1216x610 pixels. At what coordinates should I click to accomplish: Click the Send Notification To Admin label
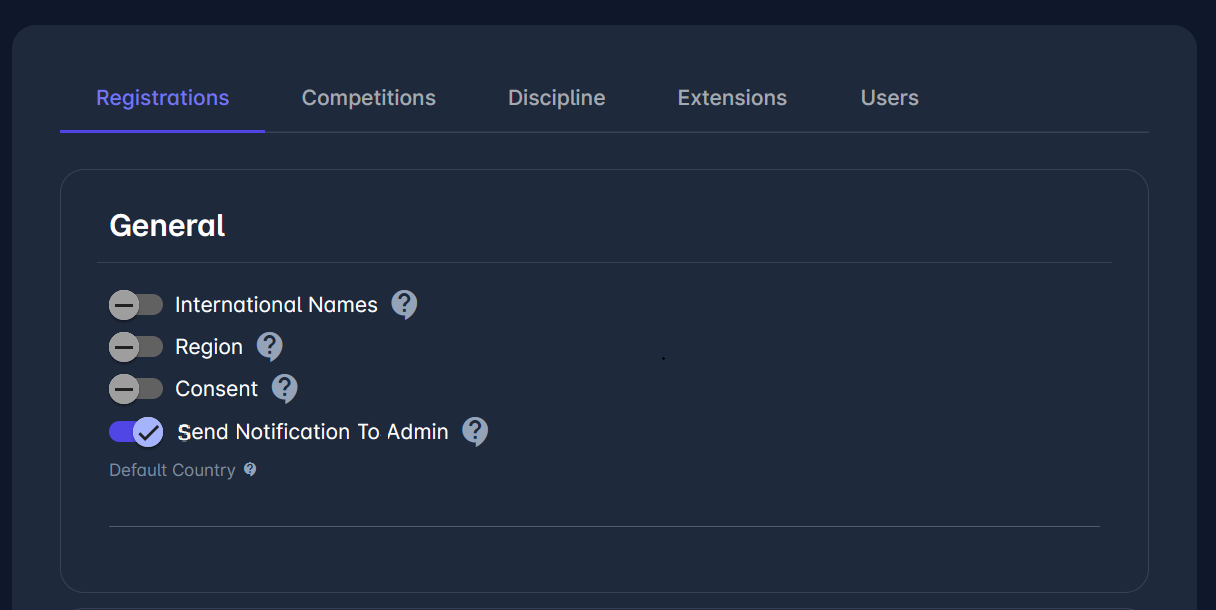[313, 432]
